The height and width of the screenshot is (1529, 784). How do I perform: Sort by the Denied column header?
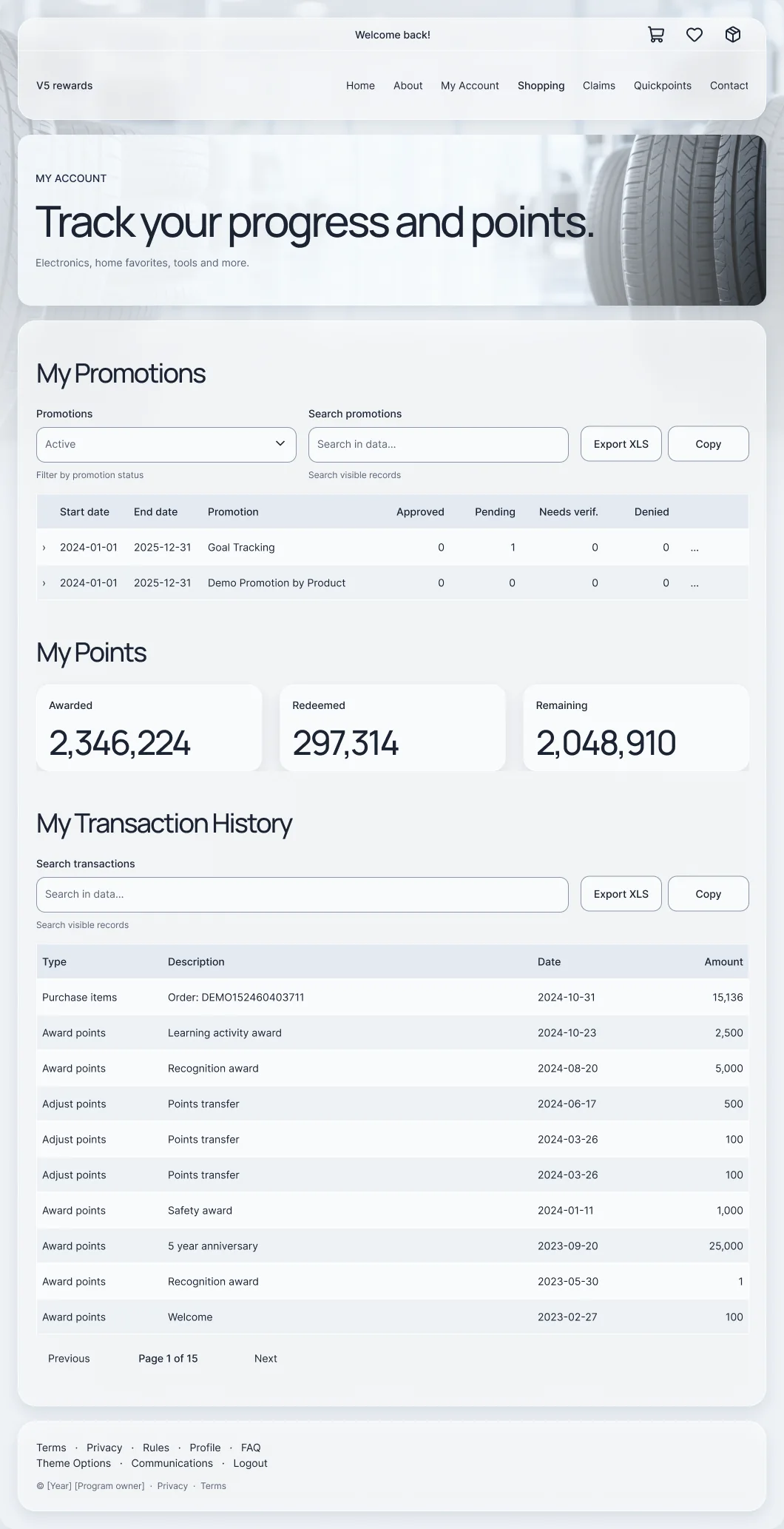click(652, 512)
